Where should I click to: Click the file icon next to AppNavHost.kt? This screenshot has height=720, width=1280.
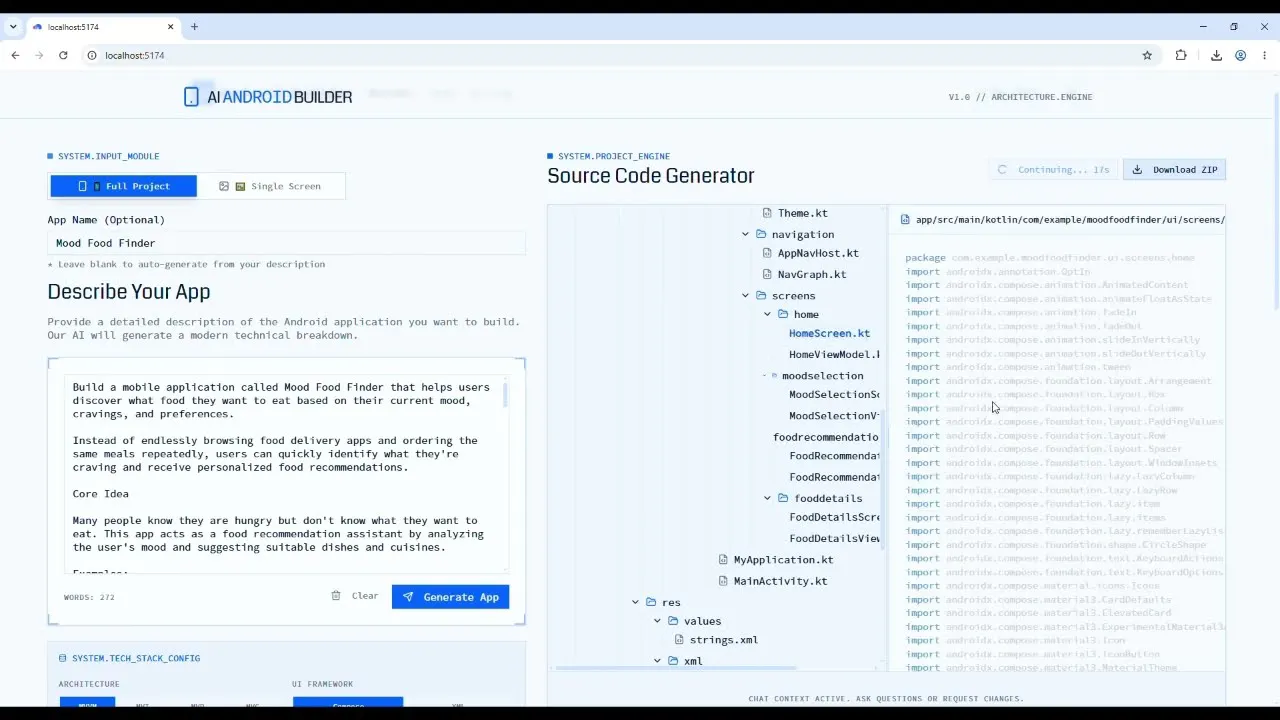point(767,253)
